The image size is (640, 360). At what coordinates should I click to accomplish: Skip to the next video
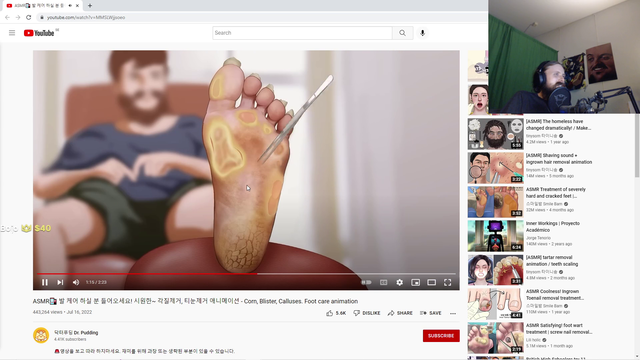coord(60,282)
